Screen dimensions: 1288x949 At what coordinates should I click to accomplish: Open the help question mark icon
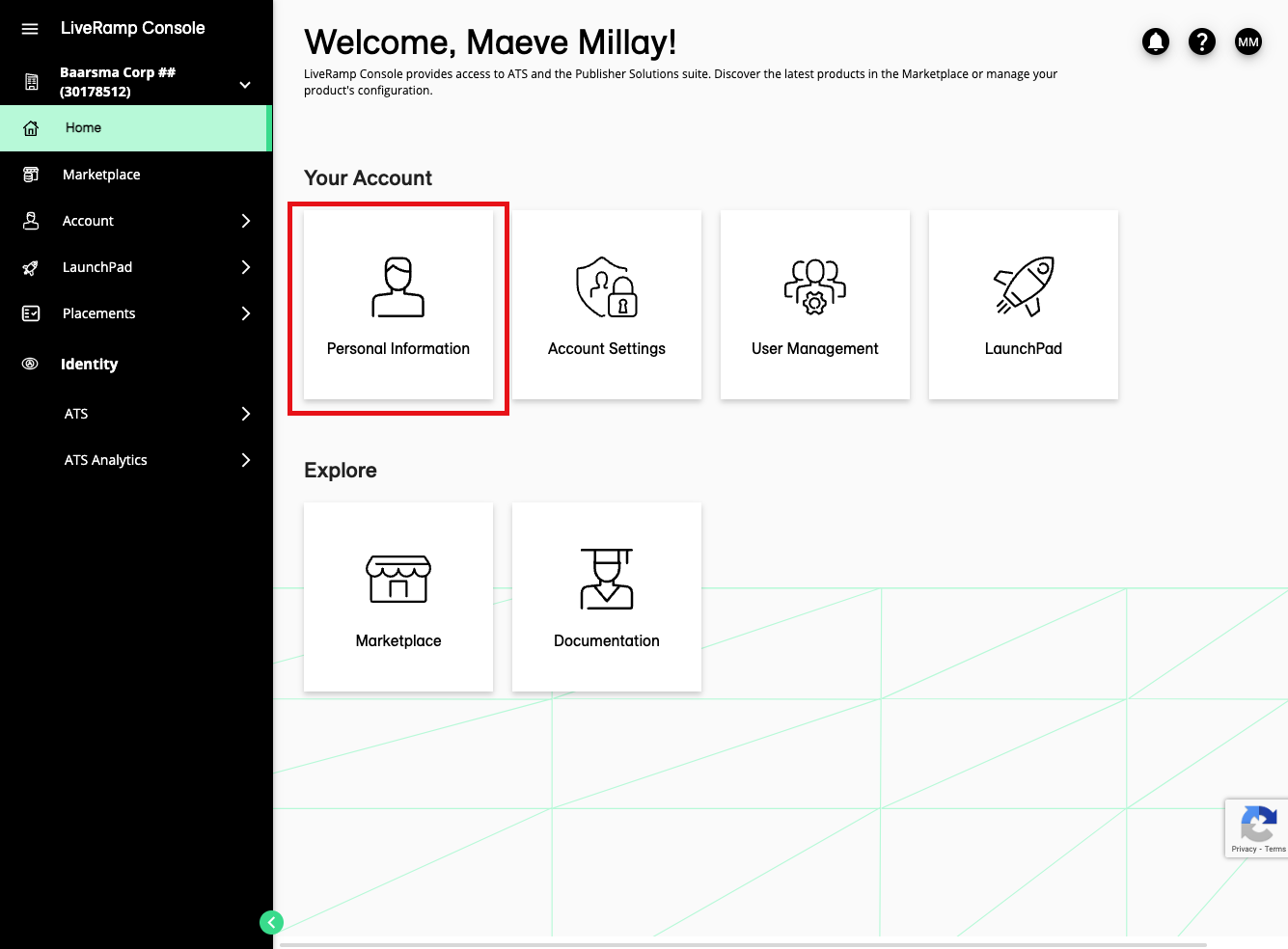pos(1202,41)
